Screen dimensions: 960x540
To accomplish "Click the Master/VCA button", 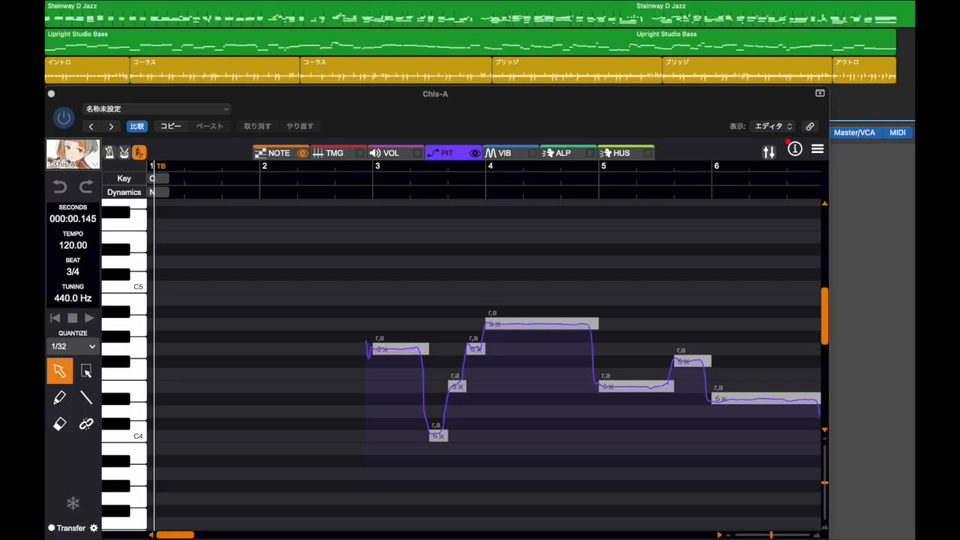I will (854, 132).
